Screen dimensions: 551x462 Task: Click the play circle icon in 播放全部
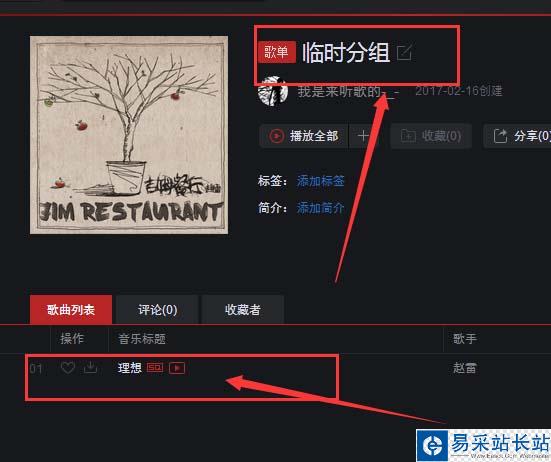(x=277, y=136)
